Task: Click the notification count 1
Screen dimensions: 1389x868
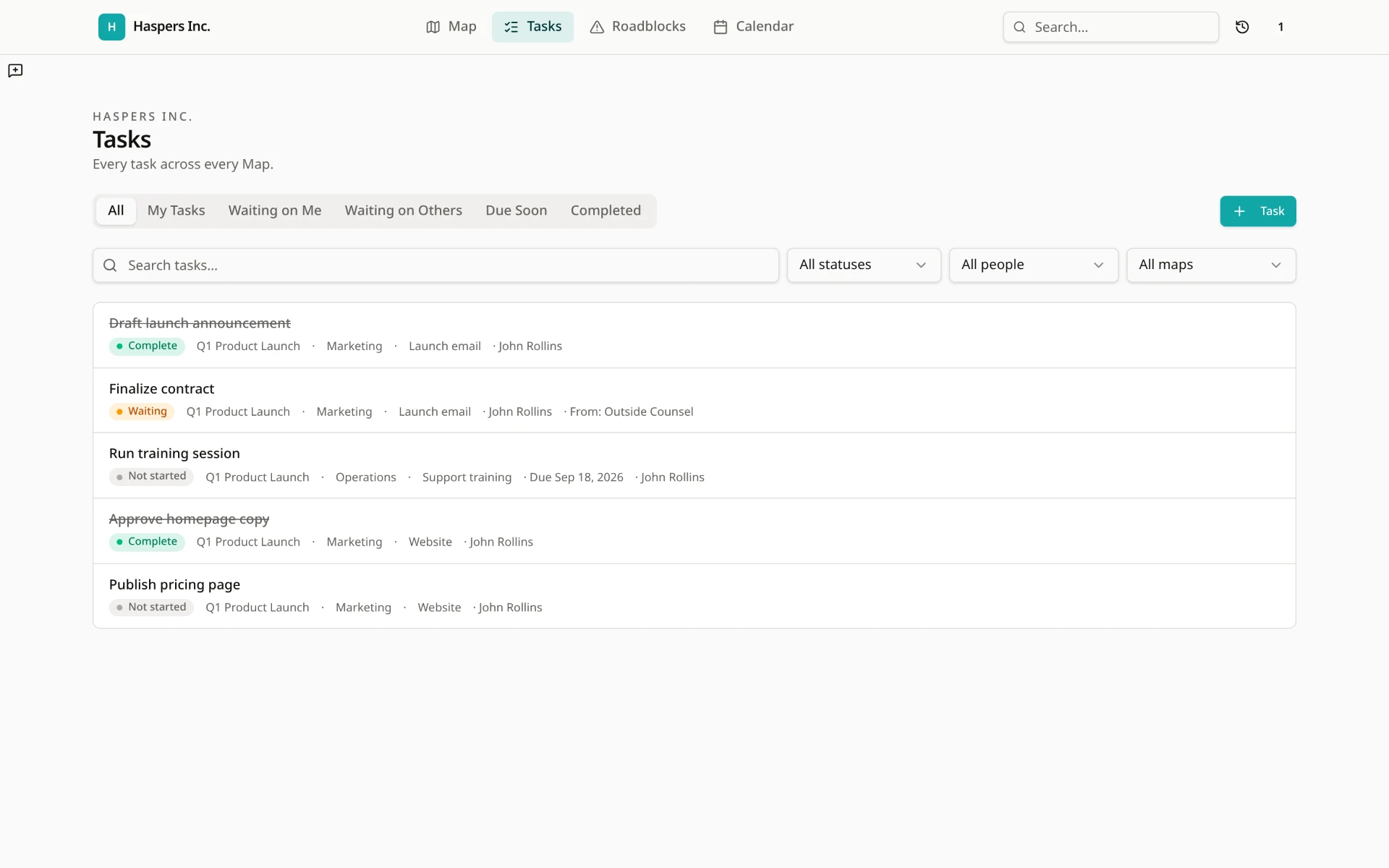Action: [x=1280, y=27]
